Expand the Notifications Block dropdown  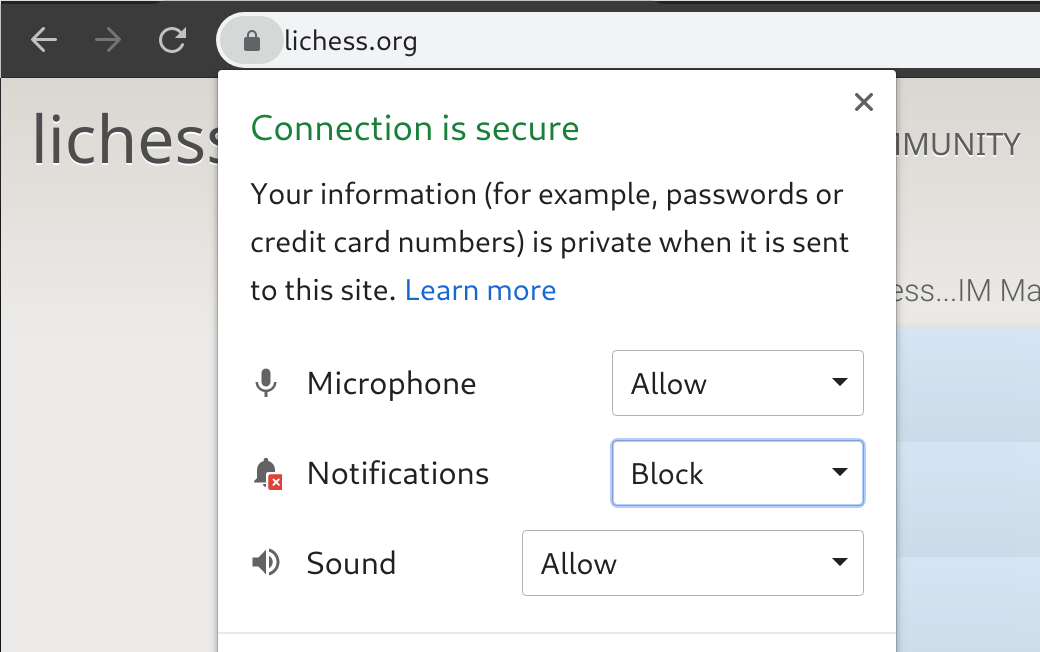coord(737,473)
